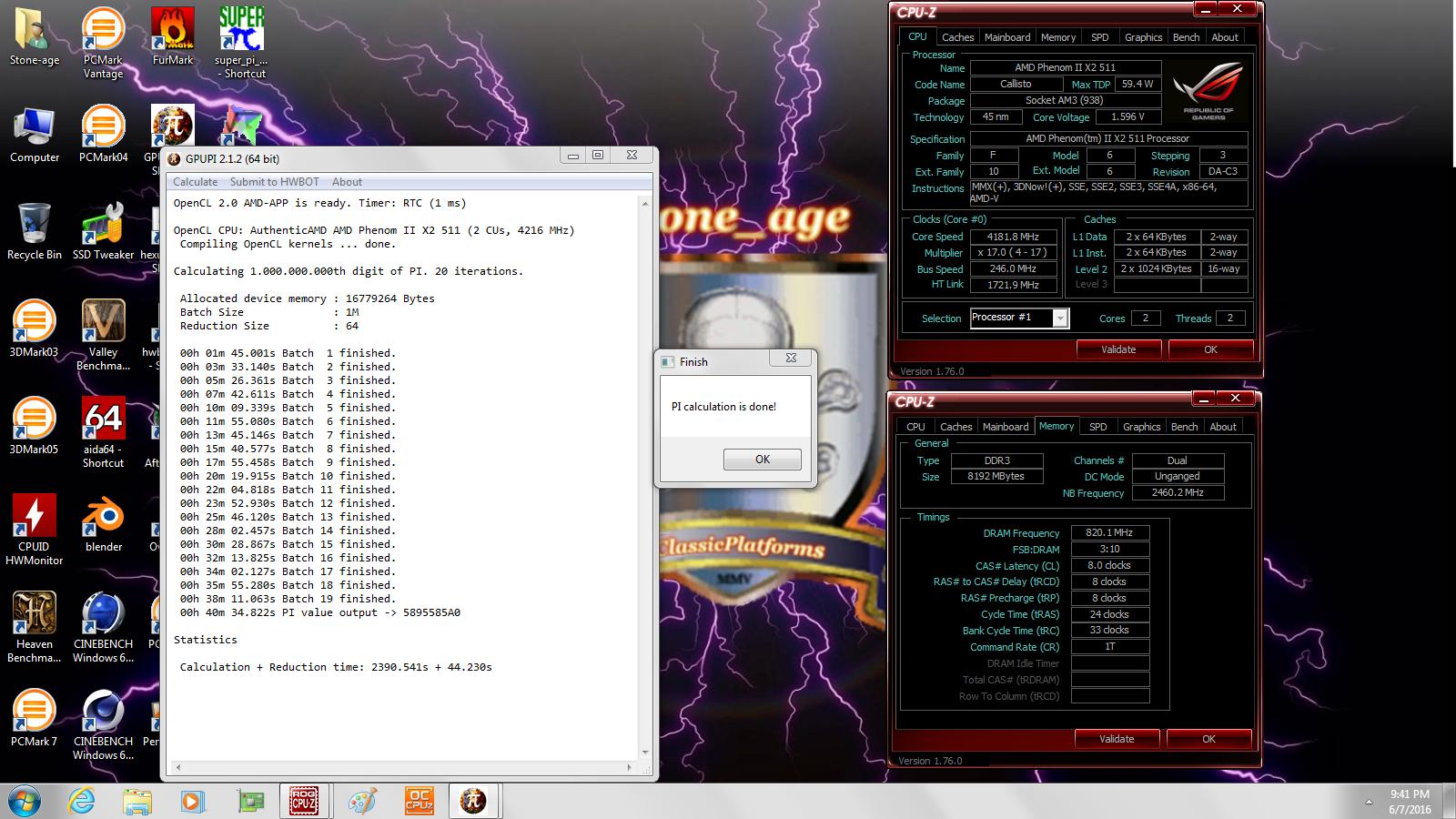Launch PCMark04 desktop shortcut
Screen dimensions: 1456x819
(103, 135)
